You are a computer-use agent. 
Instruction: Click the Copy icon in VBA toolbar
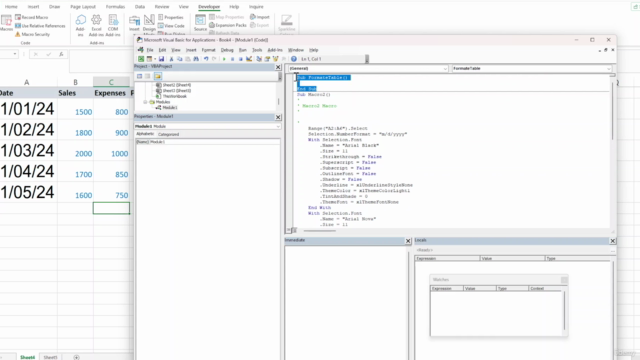179,59
